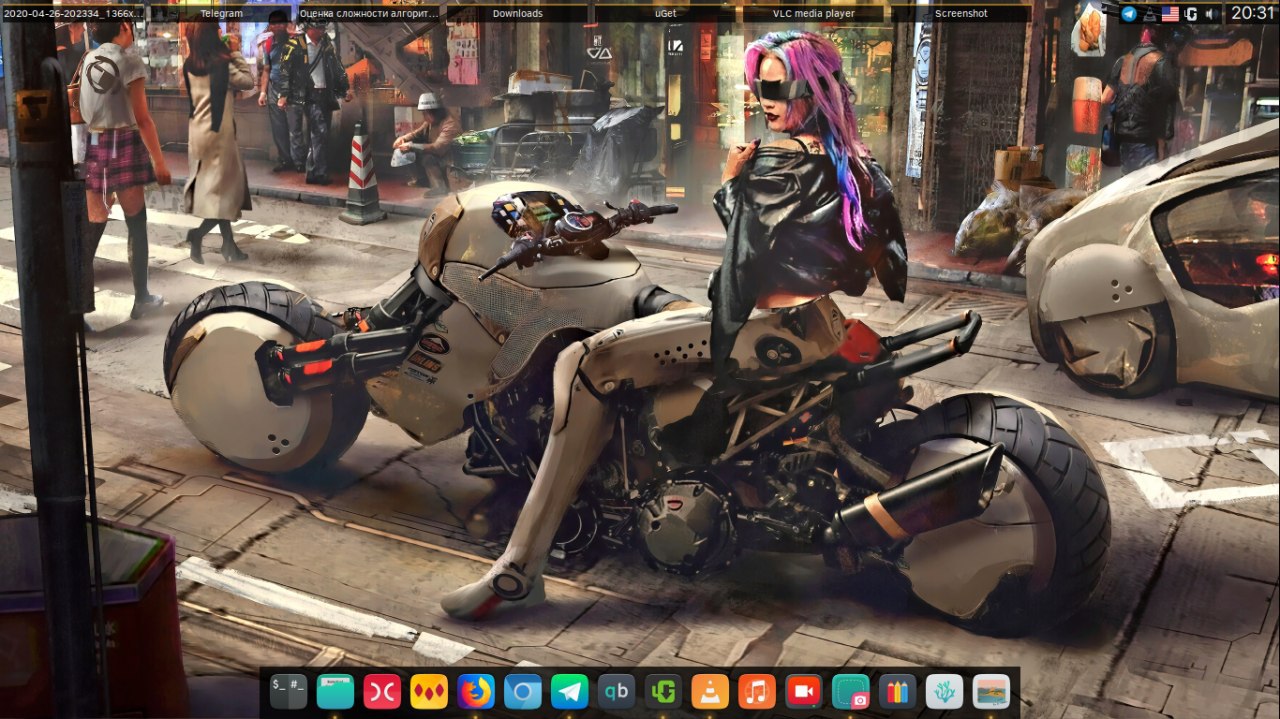Launch qBittorrent from the dock
This screenshot has width=1280, height=719.
tap(616, 691)
